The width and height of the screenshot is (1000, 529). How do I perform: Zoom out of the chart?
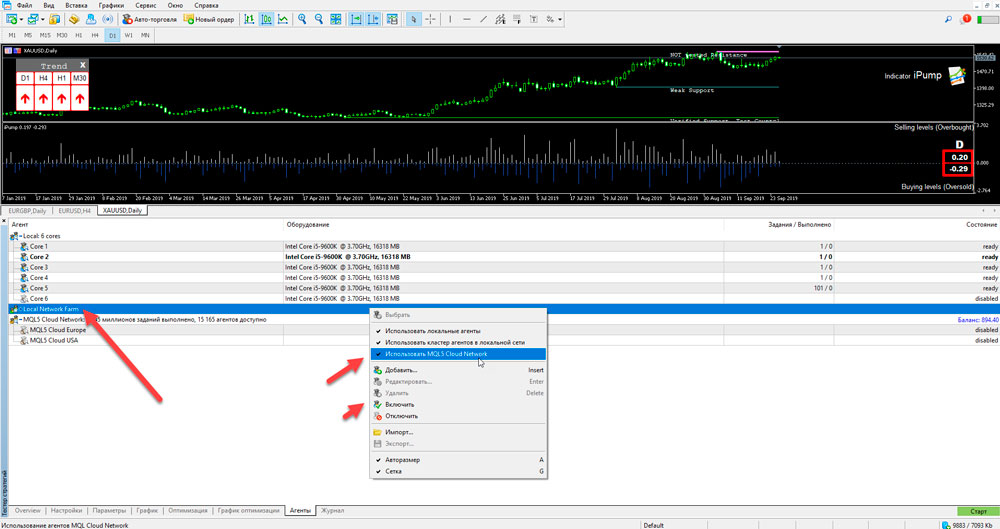pos(319,19)
